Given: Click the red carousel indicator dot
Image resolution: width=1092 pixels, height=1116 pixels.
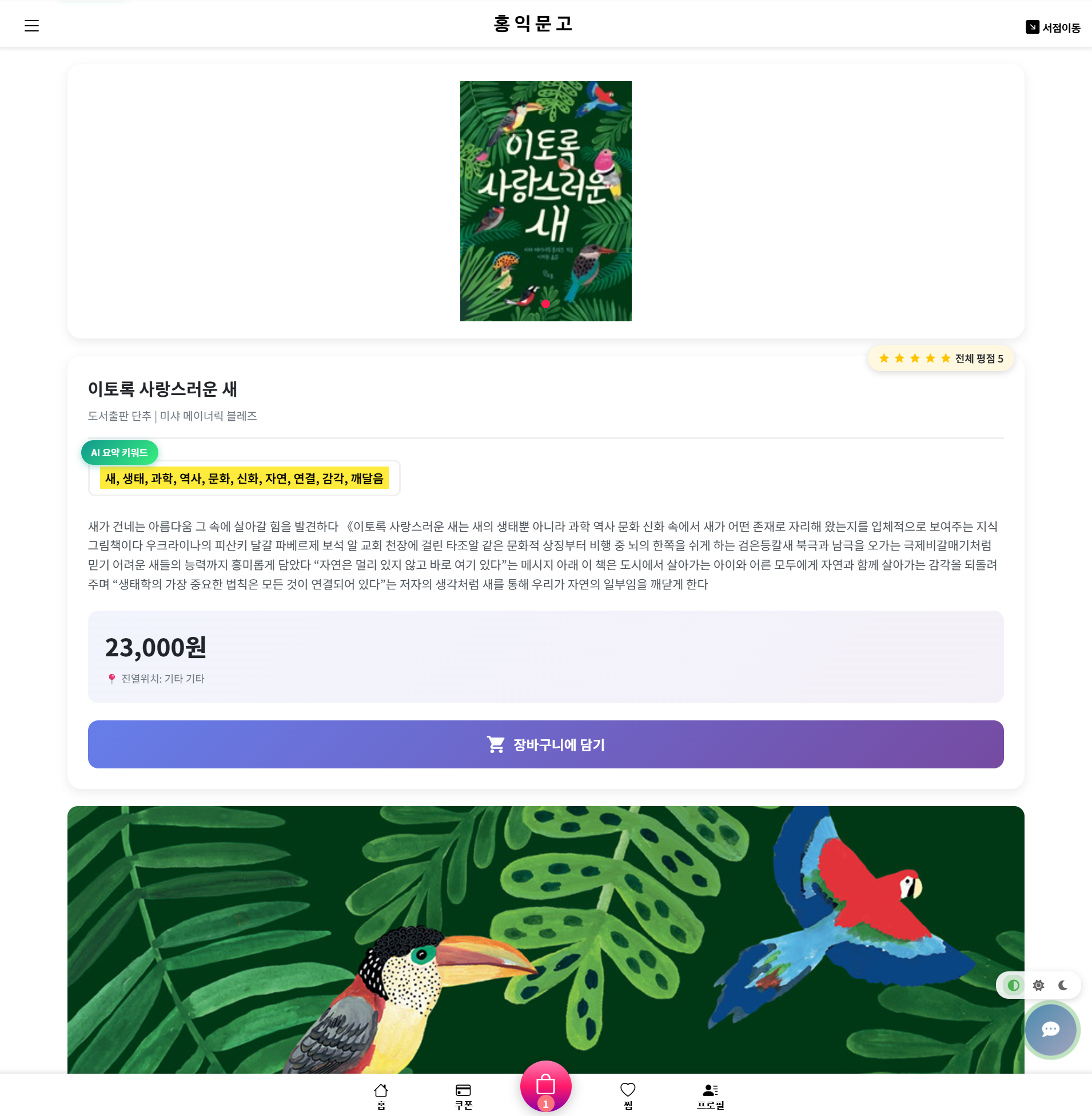Looking at the screenshot, I should pos(545,304).
